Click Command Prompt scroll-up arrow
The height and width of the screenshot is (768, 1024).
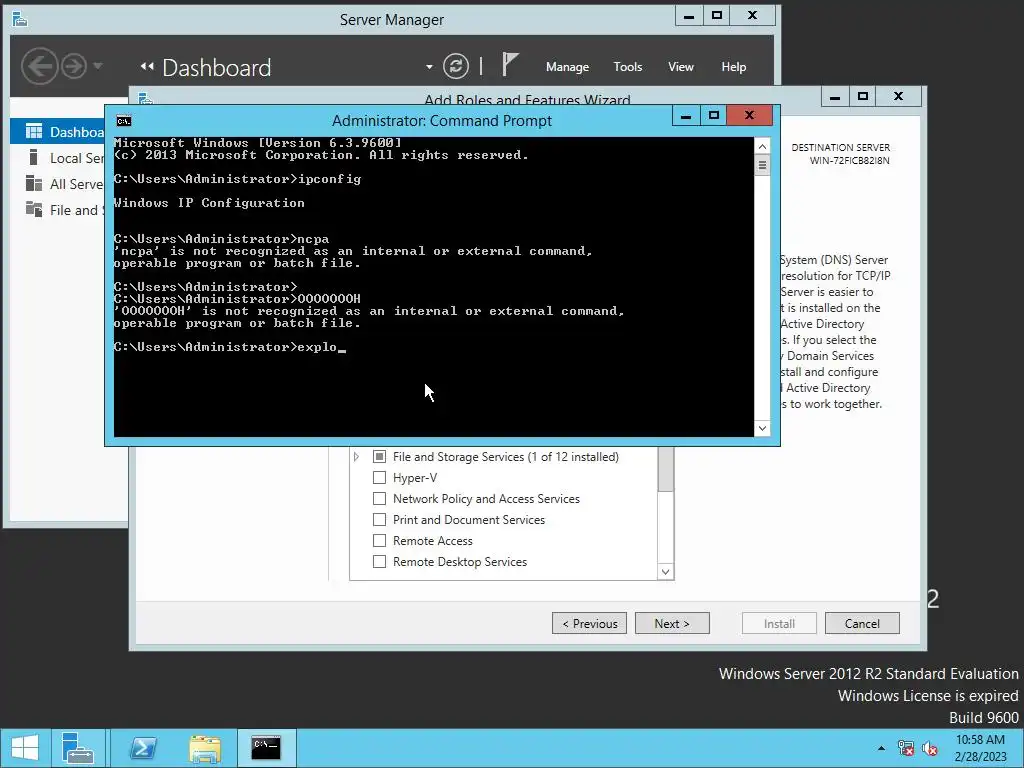[762, 146]
